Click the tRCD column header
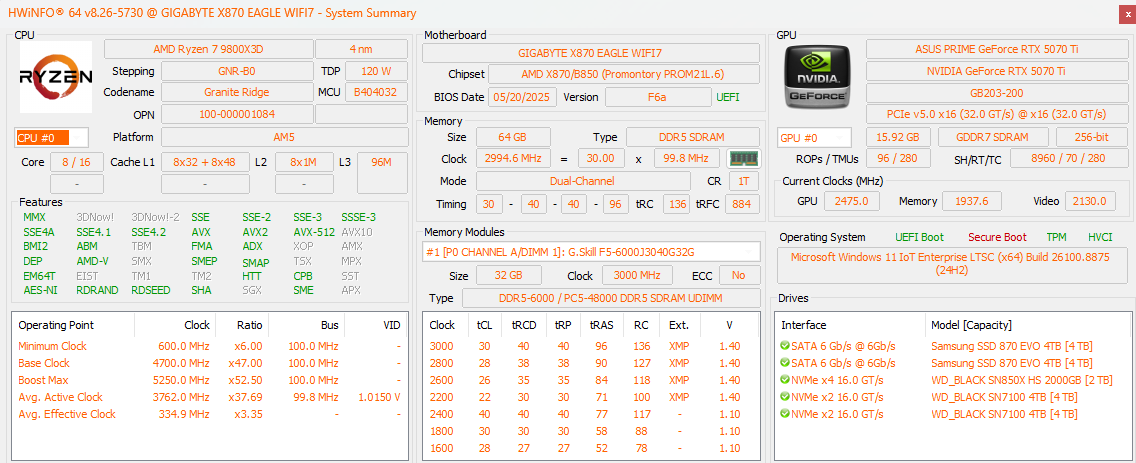1136x463 pixels. coord(524,325)
